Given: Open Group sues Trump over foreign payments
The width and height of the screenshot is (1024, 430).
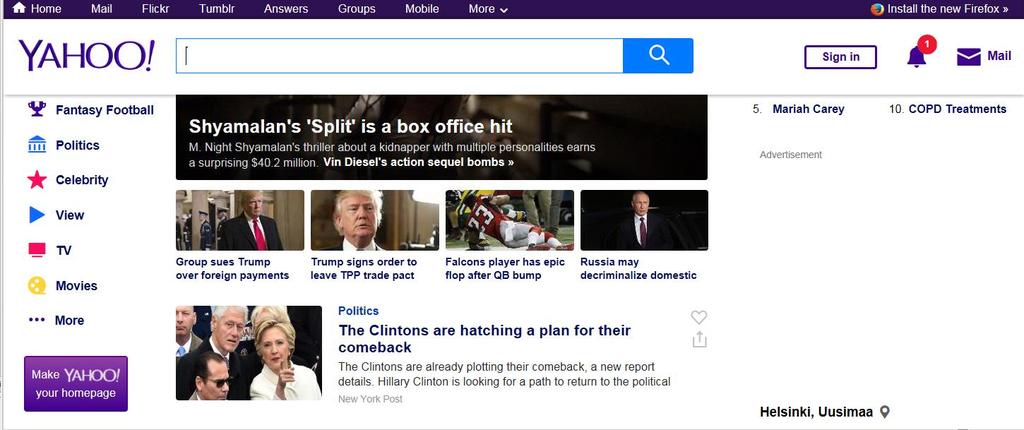Looking at the screenshot, I should [x=232, y=269].
